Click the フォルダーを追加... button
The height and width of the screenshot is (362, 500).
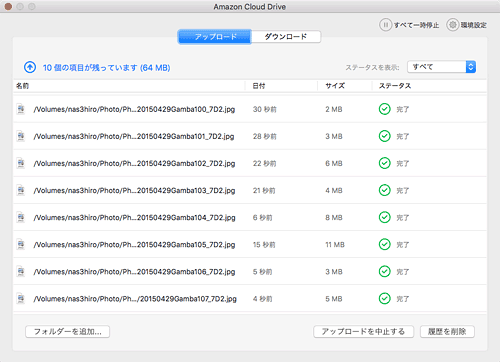(x=68, y=332)
